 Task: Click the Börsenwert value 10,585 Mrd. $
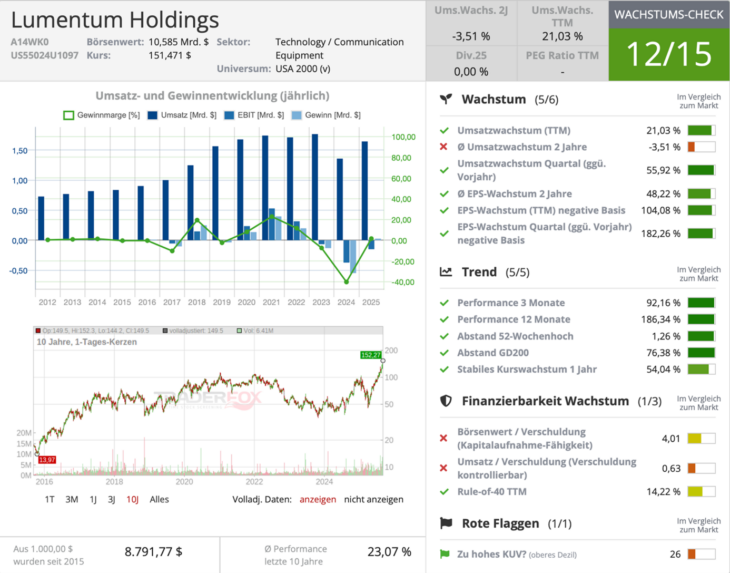[x=179, y=42]
